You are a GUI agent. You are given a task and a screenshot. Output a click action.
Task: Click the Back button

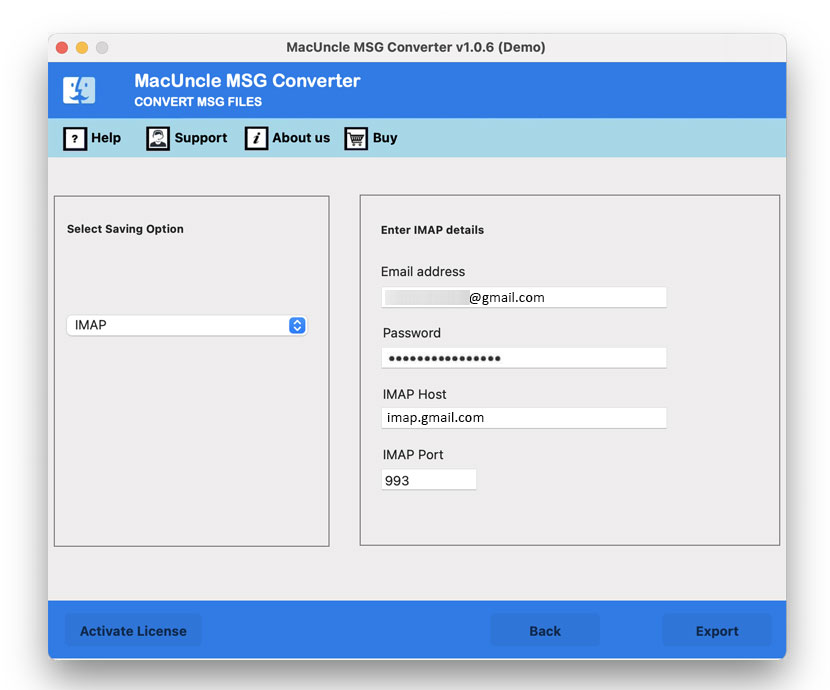pos(545,630)
